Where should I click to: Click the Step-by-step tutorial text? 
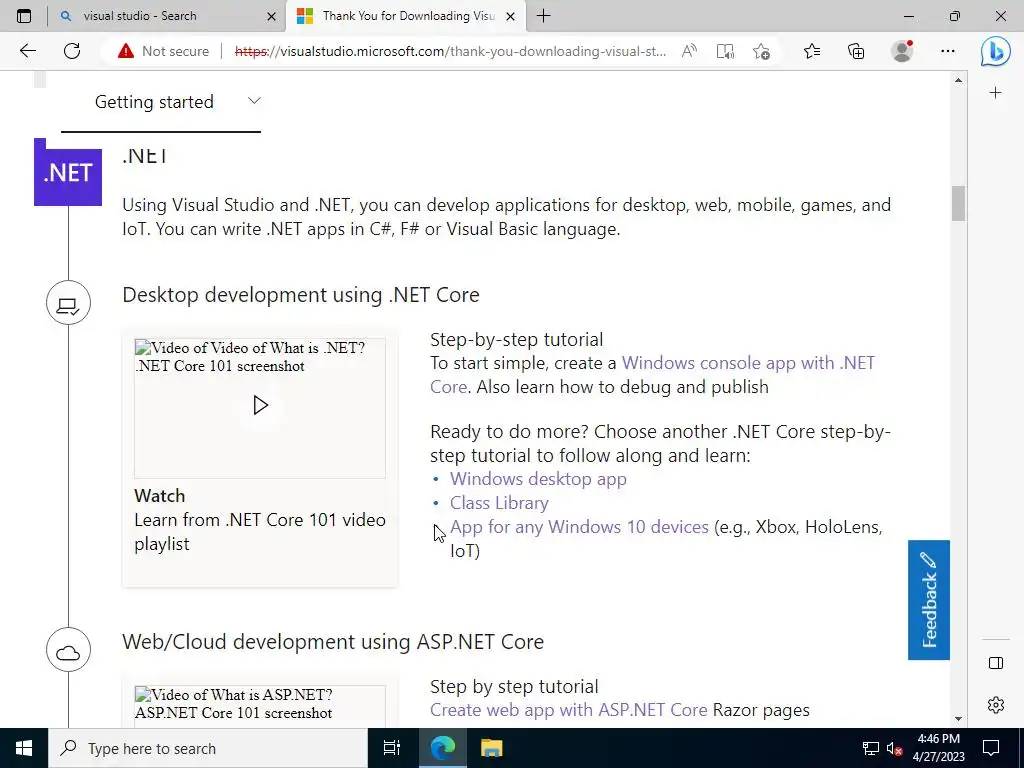517,340
